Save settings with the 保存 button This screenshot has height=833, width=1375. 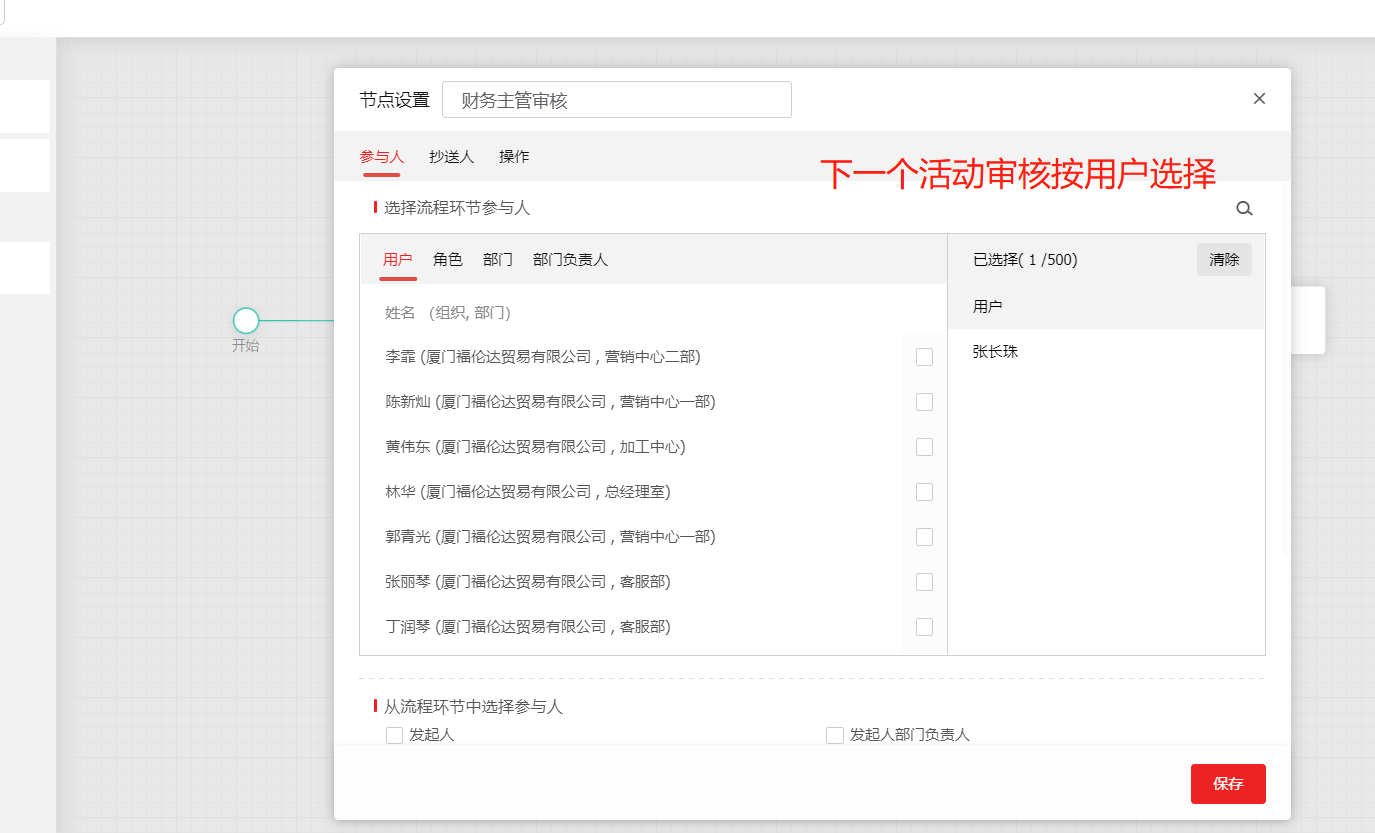coord(1227,784)
